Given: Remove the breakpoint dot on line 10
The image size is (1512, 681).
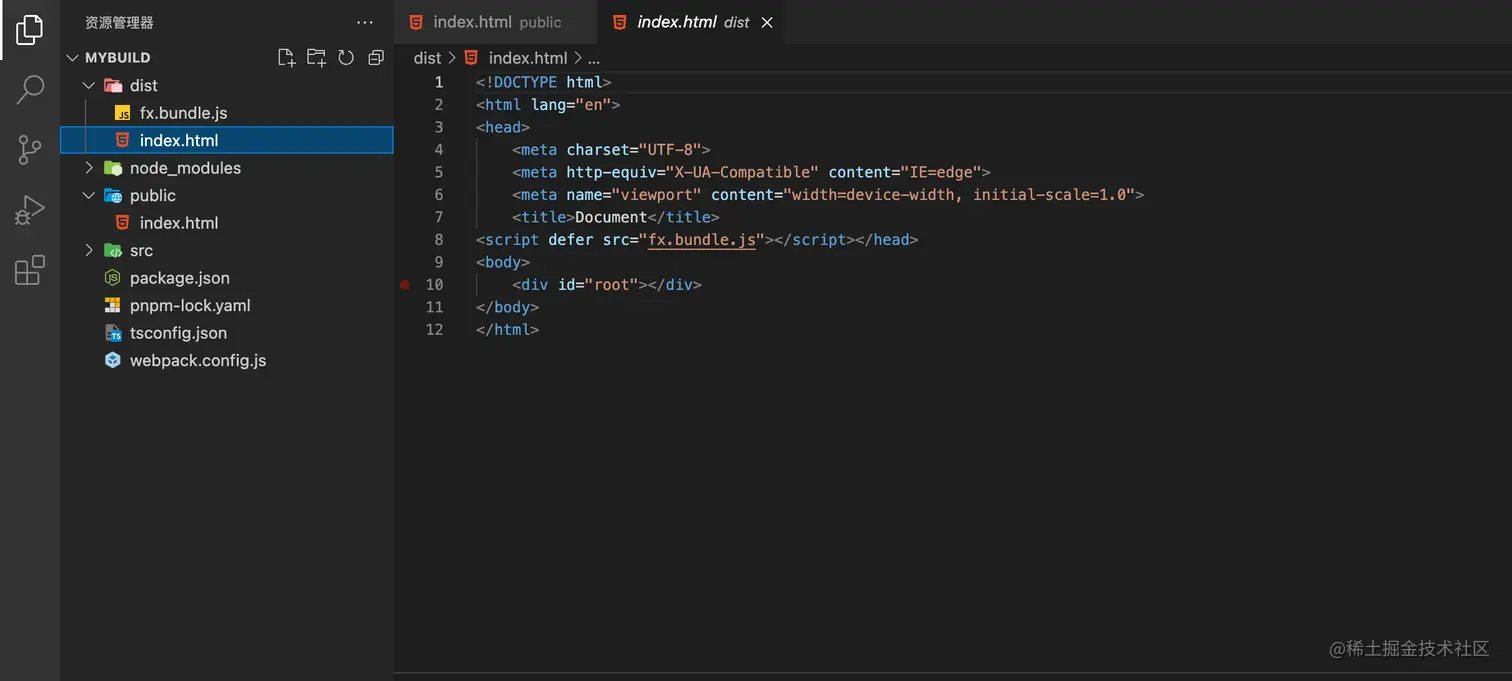Looking at the screenshot, I should click(x=405, y=285).
